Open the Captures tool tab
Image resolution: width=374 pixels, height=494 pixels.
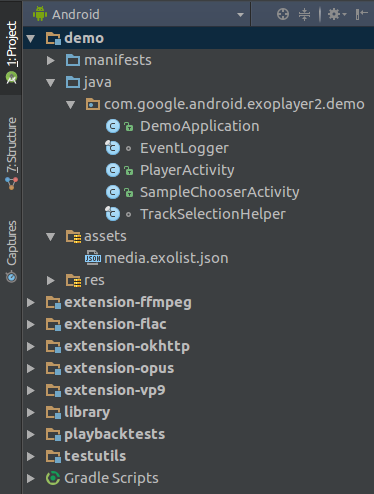click(x=11, y=251)
